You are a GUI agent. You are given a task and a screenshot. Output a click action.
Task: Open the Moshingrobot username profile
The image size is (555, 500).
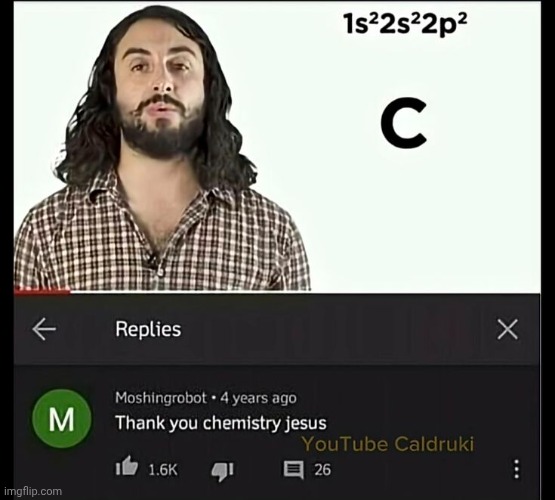click(x=161, y=398)
